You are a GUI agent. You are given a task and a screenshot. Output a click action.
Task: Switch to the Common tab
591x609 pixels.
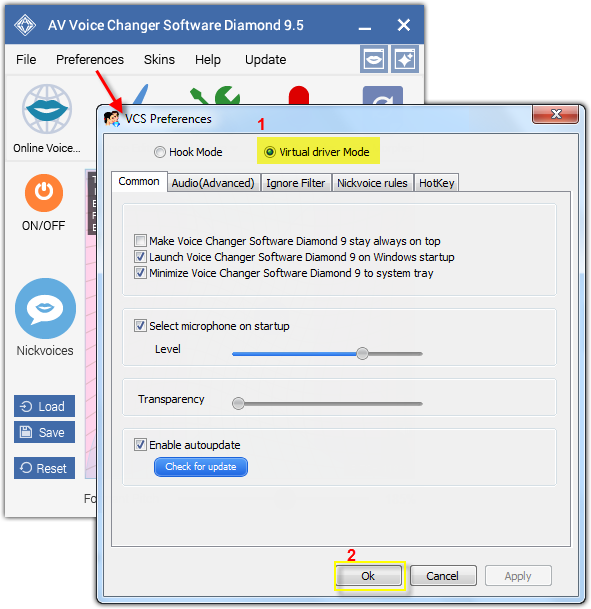coord(139,181)
